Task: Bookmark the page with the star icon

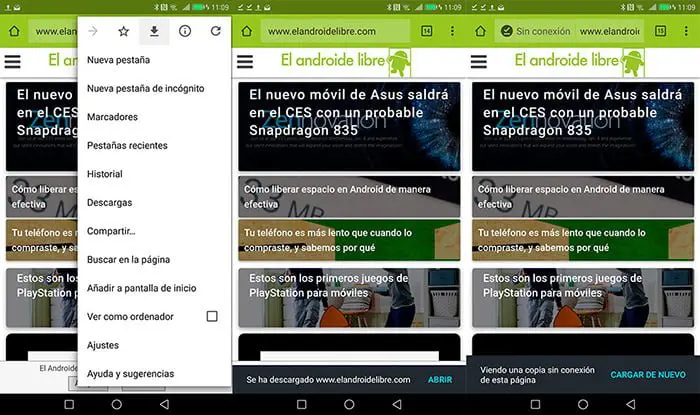Action: click(124, 31)
